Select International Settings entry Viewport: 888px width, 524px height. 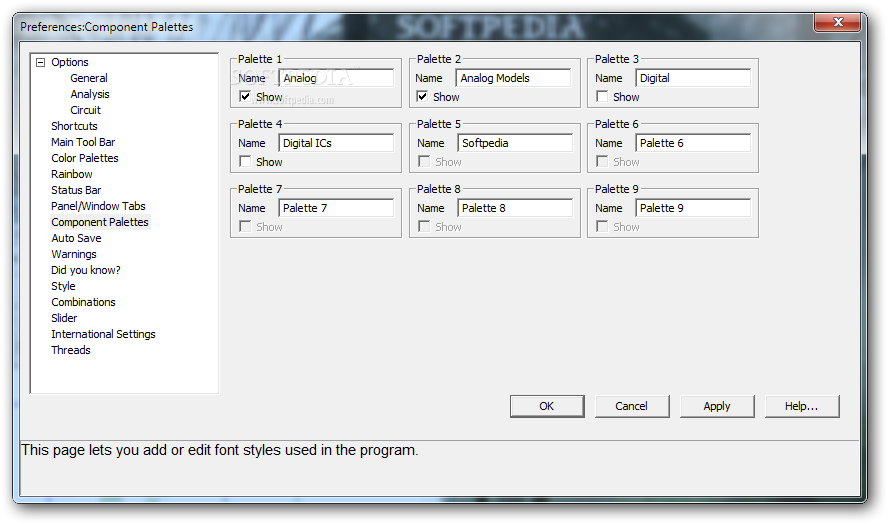(x=103, y=334)
